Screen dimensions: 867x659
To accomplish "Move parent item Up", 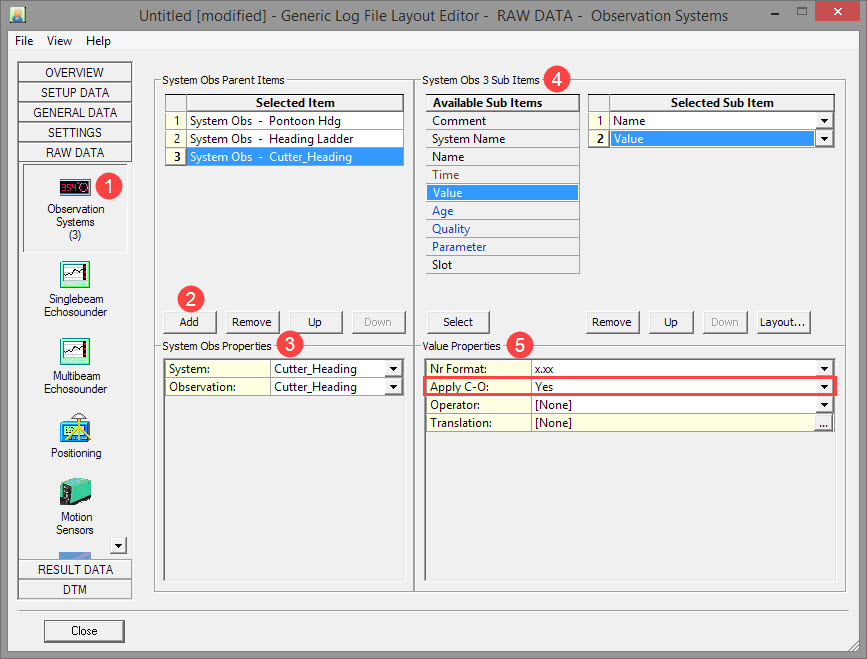I will 315,322.
